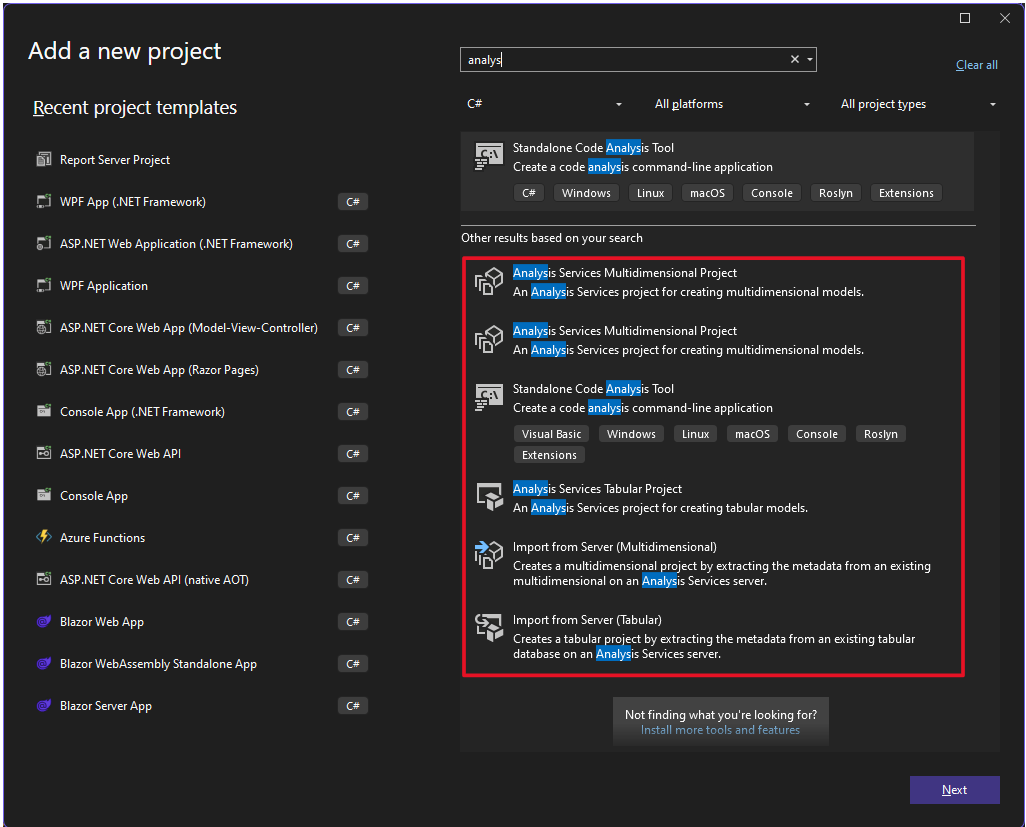Screen dimensions: 1026x827
Task: Click the Import from Server (Multidimensional) icon
Action: click(488, 555)
